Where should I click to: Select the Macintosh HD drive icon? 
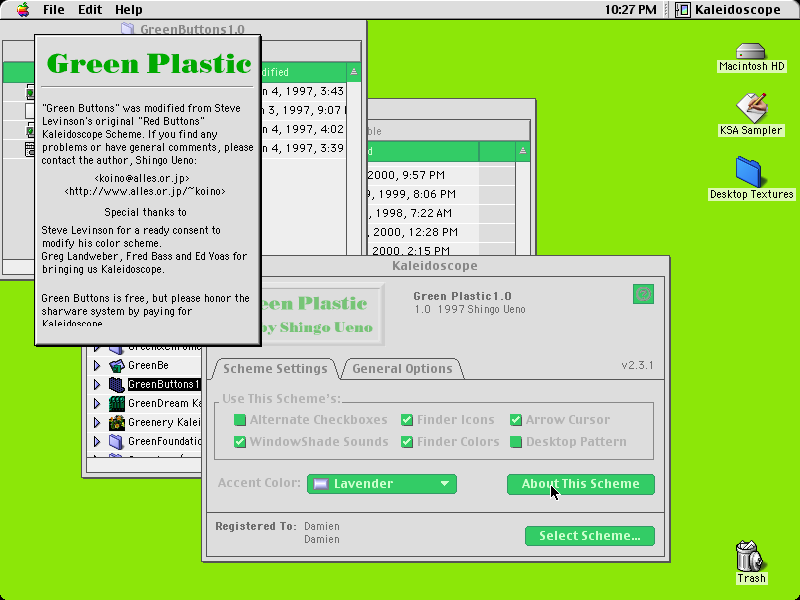tap(751, 51)
